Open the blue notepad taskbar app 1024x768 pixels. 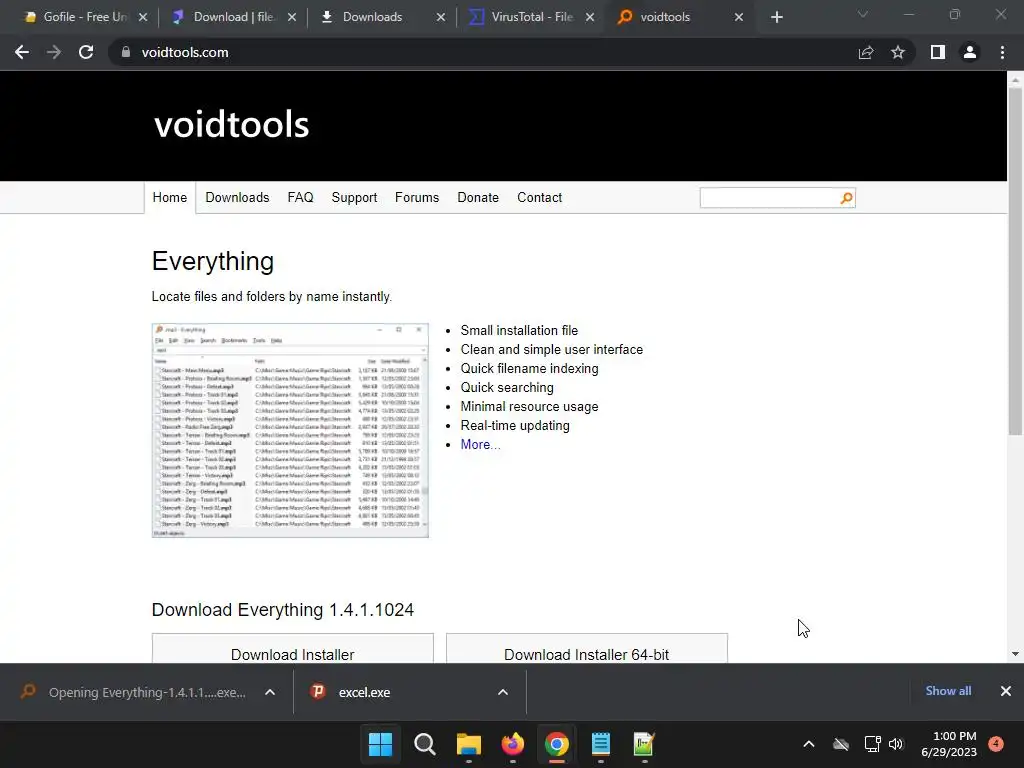pyautogui.click(x=600, y=744)
